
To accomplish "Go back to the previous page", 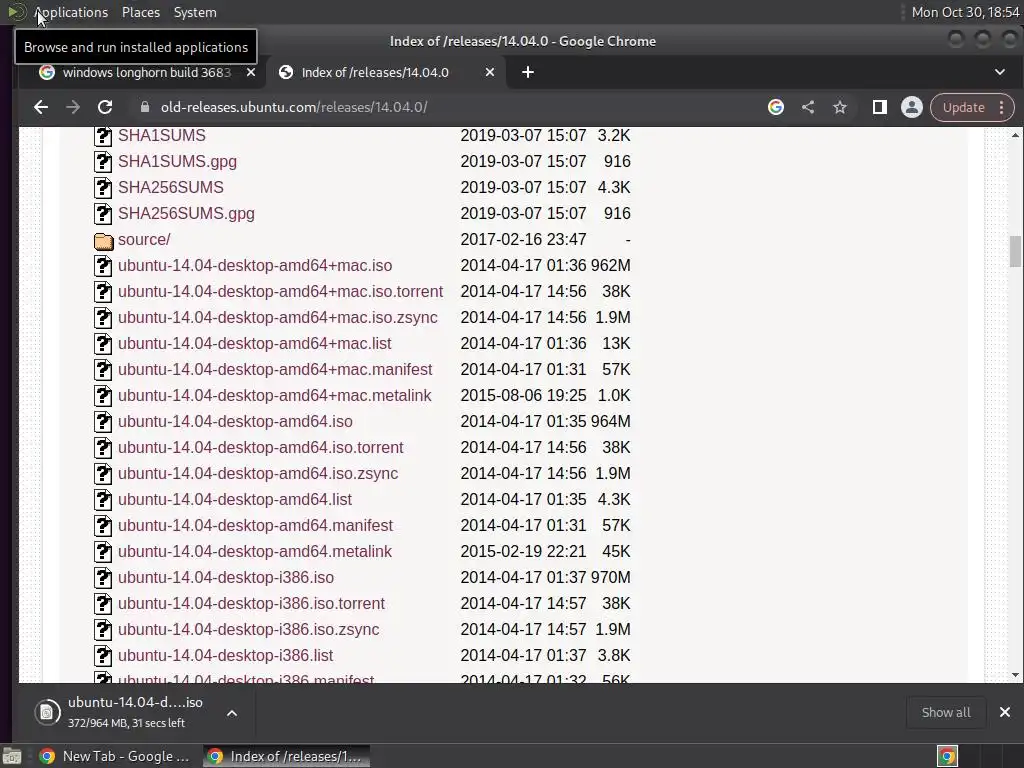I will click(41, 107).
